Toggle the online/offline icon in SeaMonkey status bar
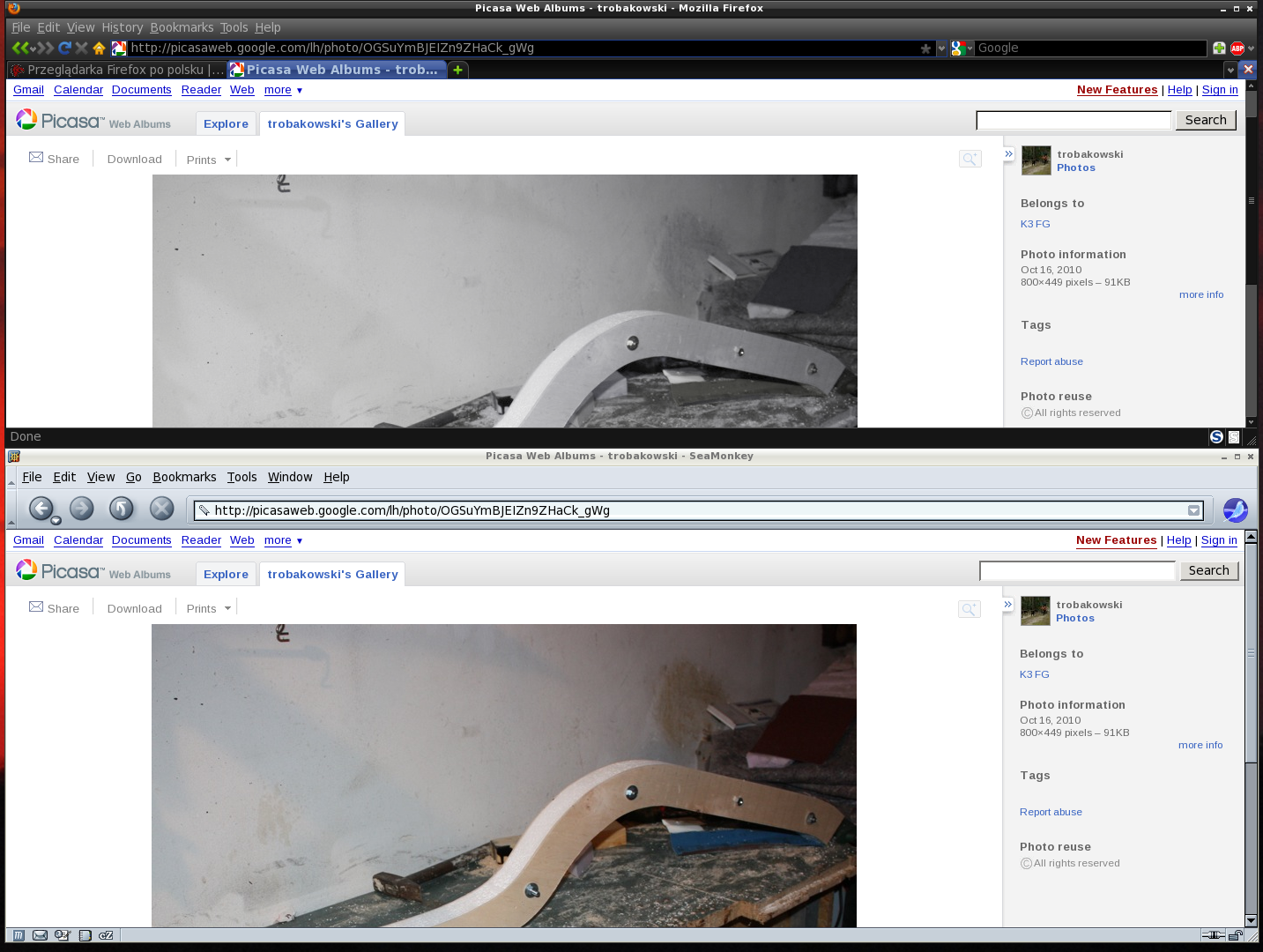Image resolution: width=1263 pixels, height=952 pixels. 1213,935
